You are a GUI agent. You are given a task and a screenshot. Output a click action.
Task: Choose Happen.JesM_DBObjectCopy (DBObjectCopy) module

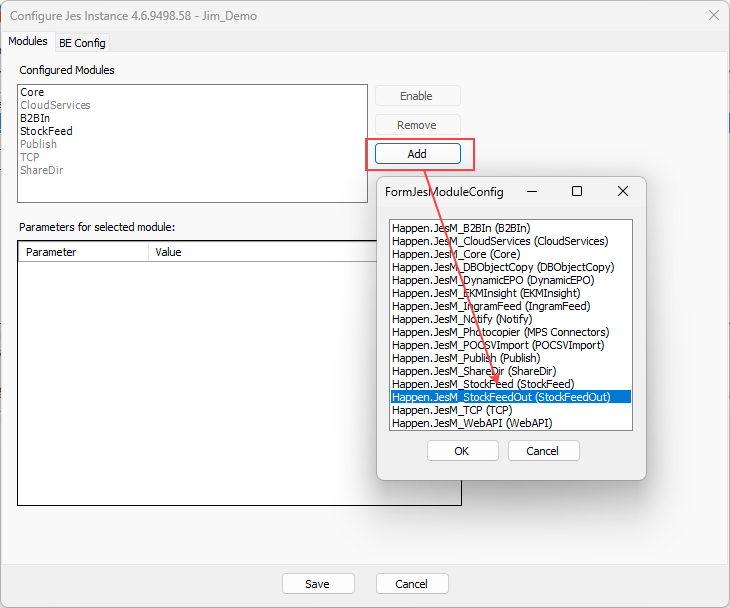tap(511, 267)
